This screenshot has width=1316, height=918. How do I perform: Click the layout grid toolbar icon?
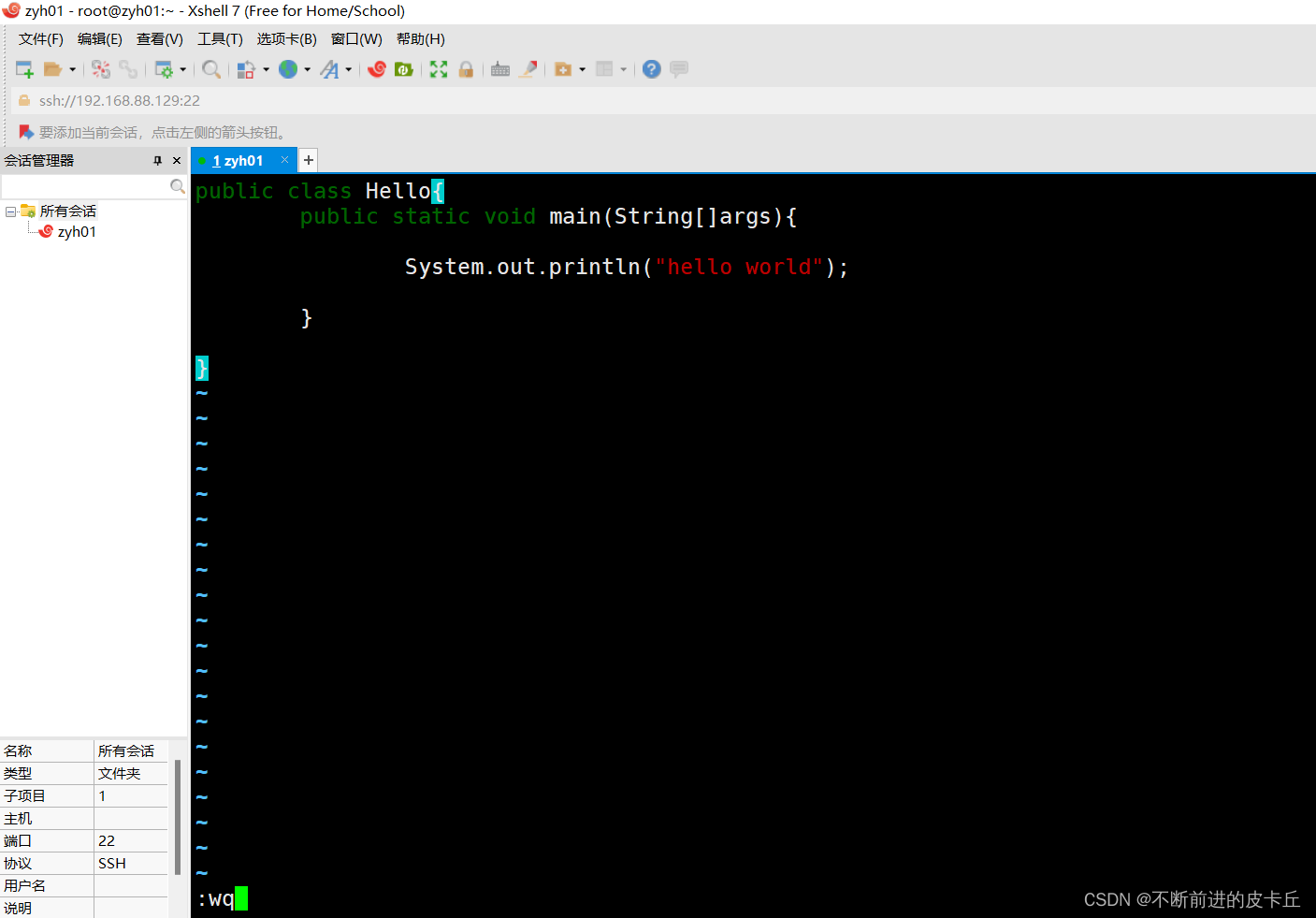[604, 69]
